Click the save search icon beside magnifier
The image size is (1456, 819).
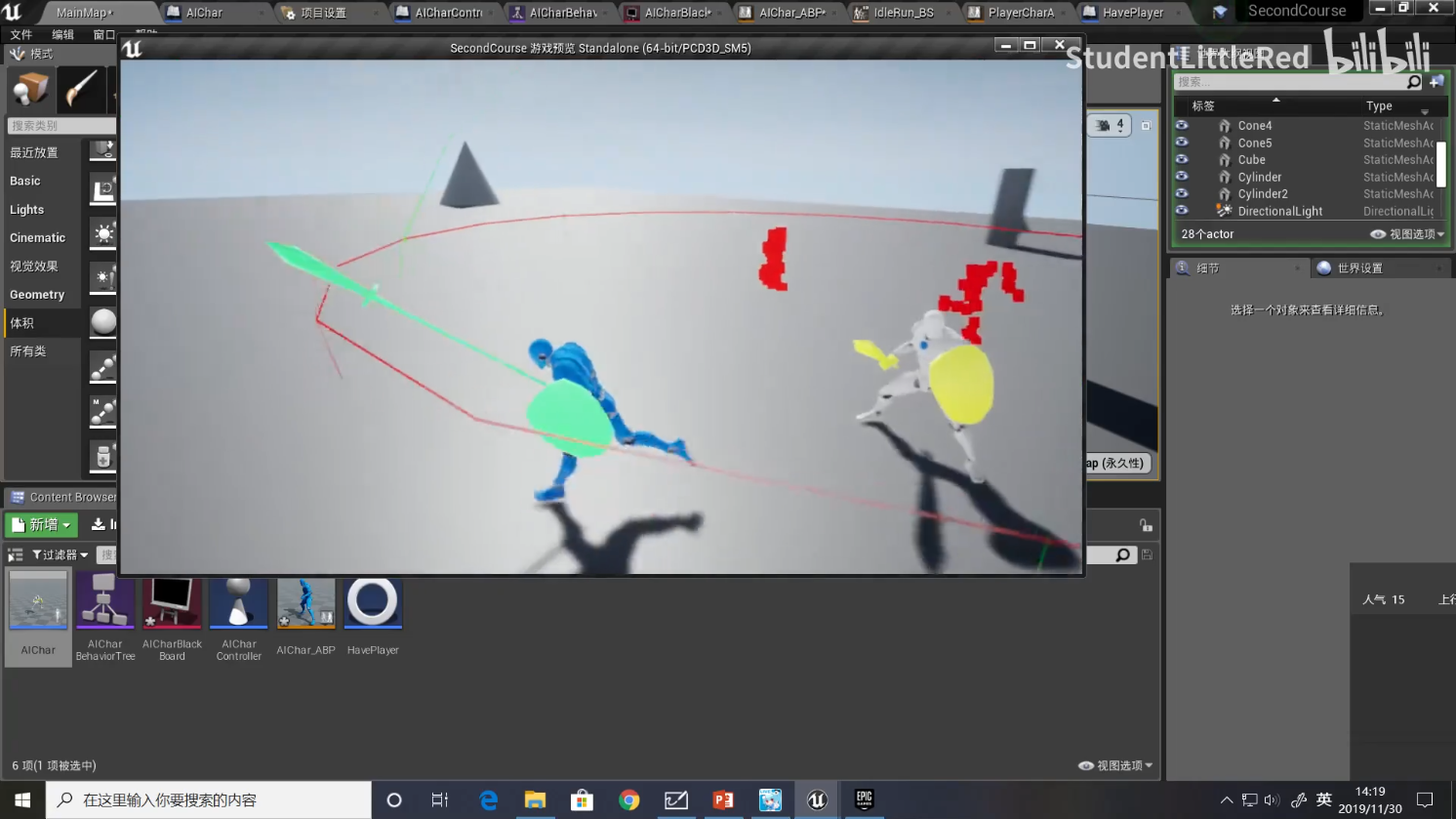tap(1148, 554)
